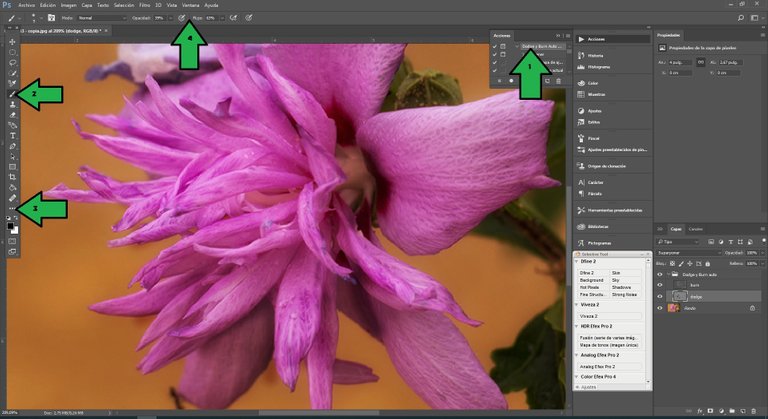Hide the Fondo layer
This screenshot has height=419, width=768.
660,308
